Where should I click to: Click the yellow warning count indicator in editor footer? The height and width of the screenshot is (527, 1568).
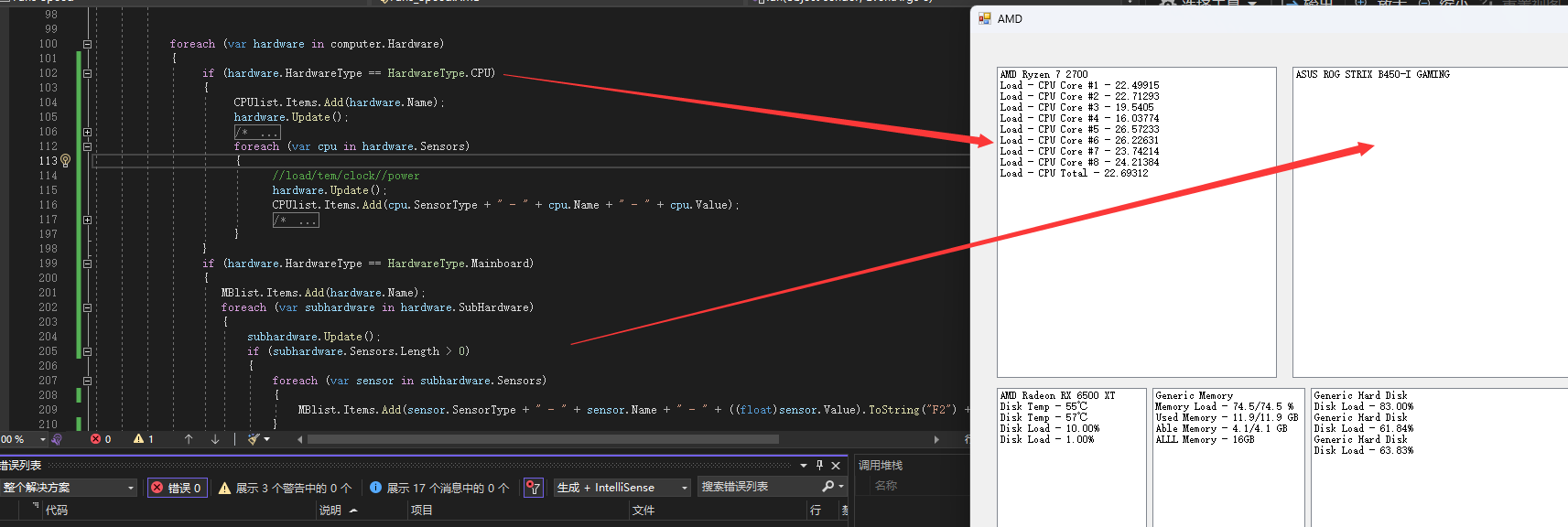click(144, 439)
